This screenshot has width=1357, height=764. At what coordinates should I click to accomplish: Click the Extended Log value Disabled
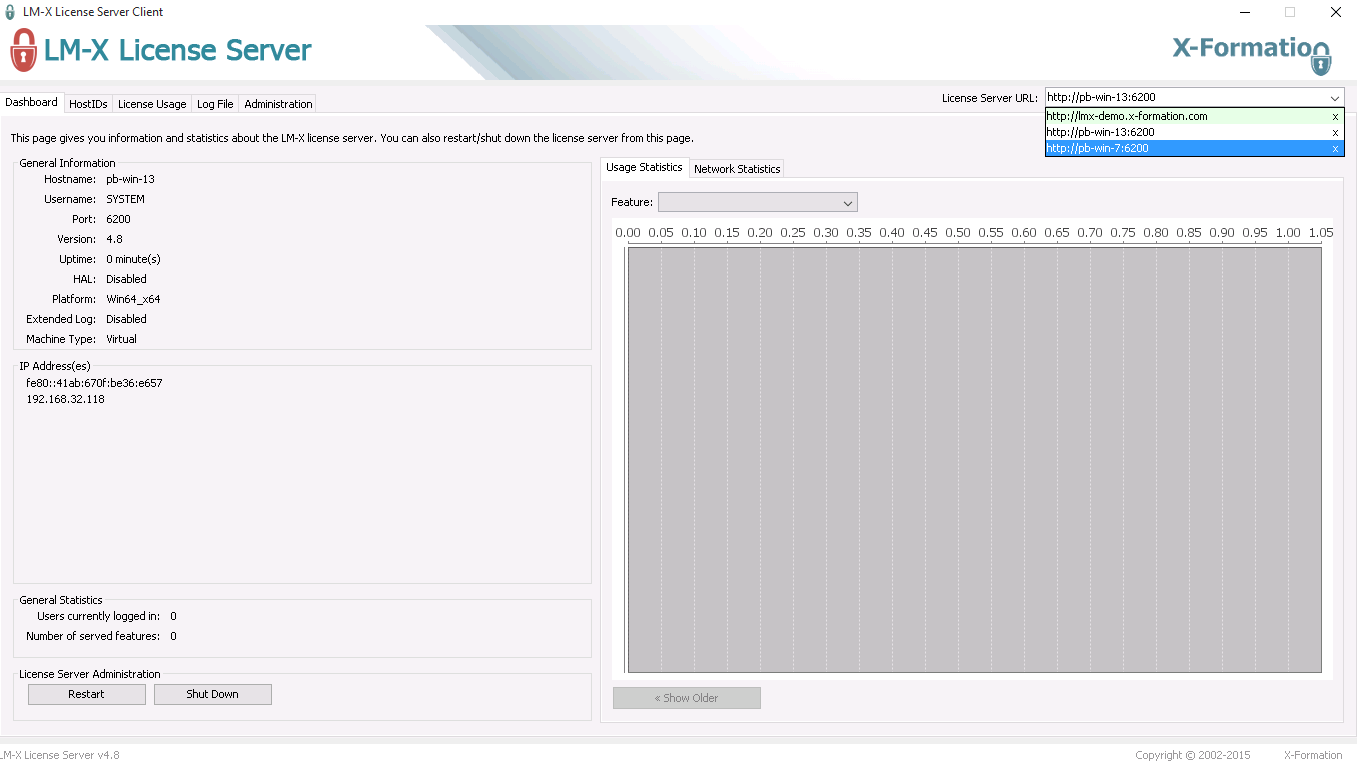[126, 319]
